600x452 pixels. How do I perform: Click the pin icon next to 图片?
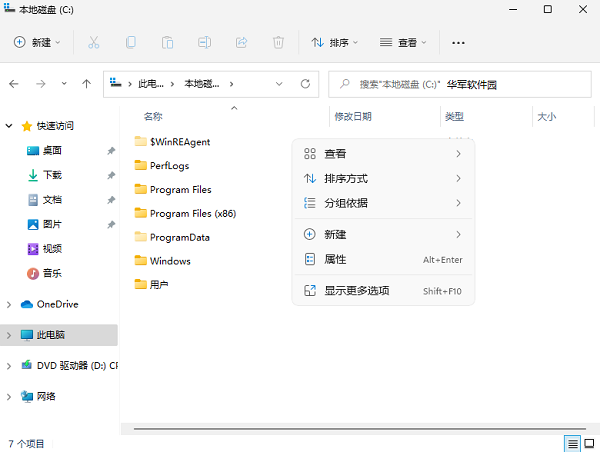111,224
